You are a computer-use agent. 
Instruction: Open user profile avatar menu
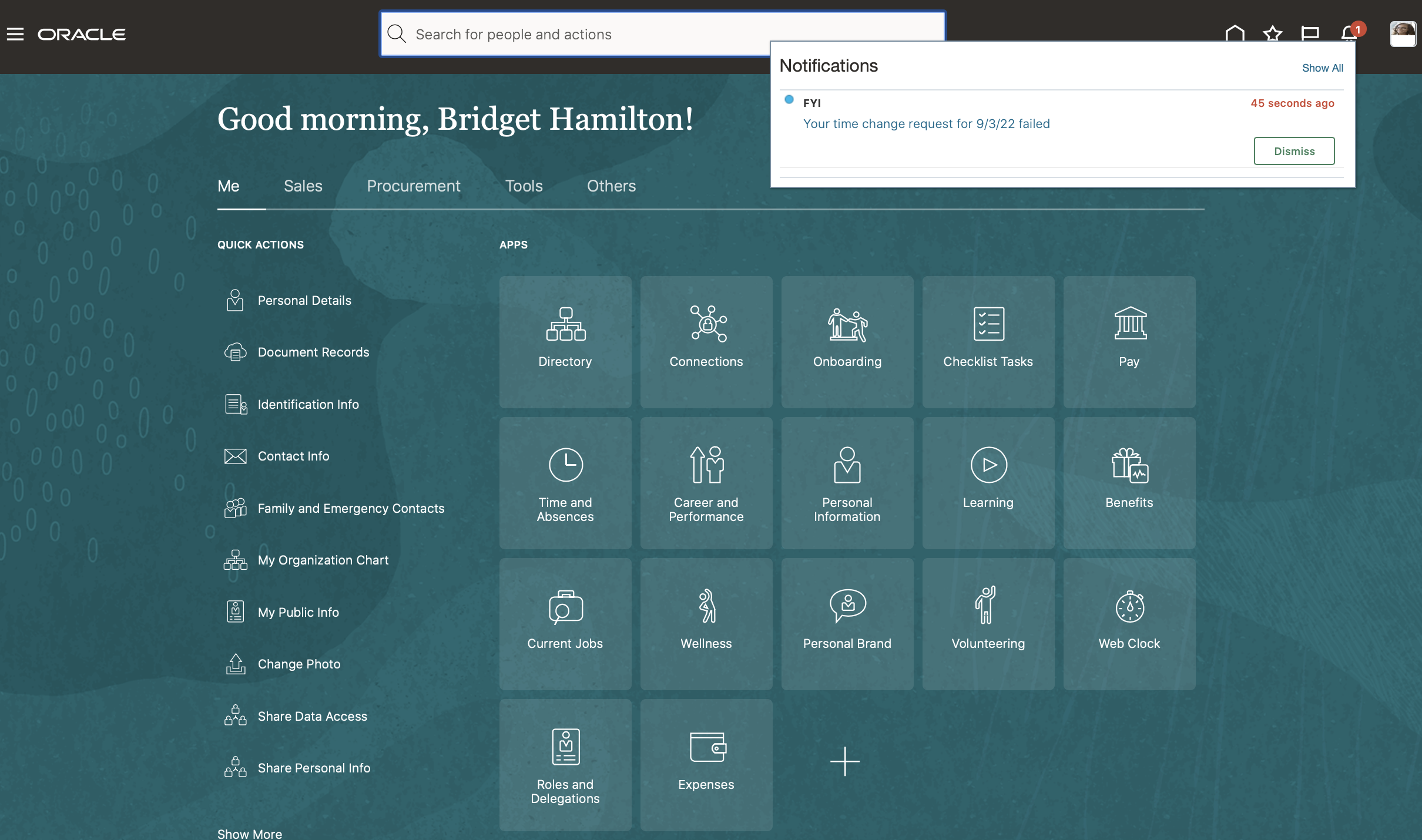pos(1402,34)
